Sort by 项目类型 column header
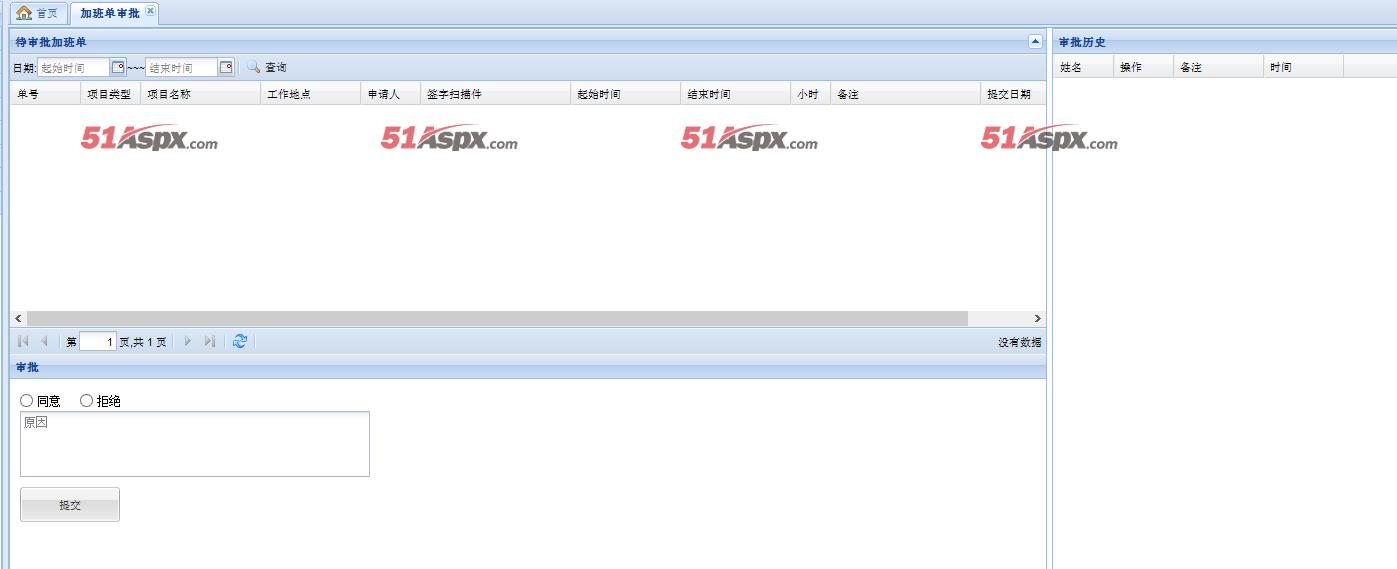The height and width of the screenshot is (569, 1397). tap(110, 94)
